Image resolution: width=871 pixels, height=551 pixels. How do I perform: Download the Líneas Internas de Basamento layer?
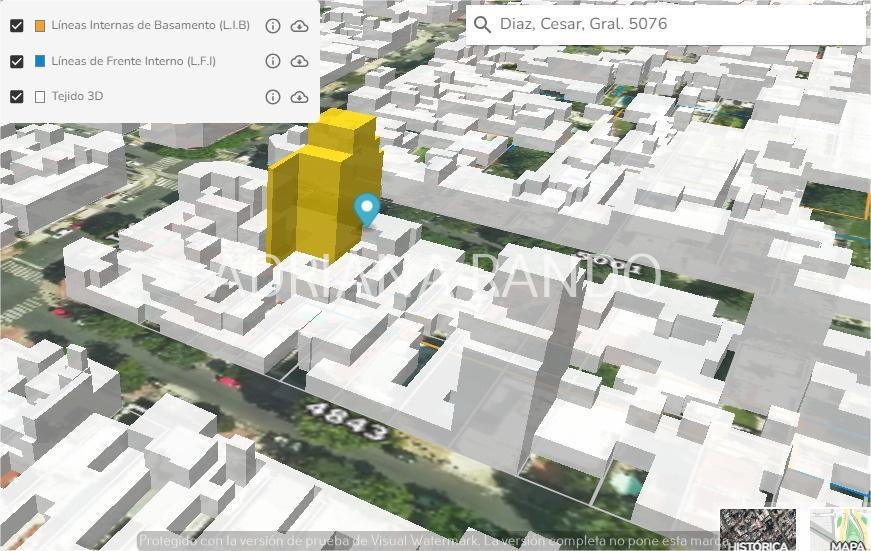tap(299, 26)
